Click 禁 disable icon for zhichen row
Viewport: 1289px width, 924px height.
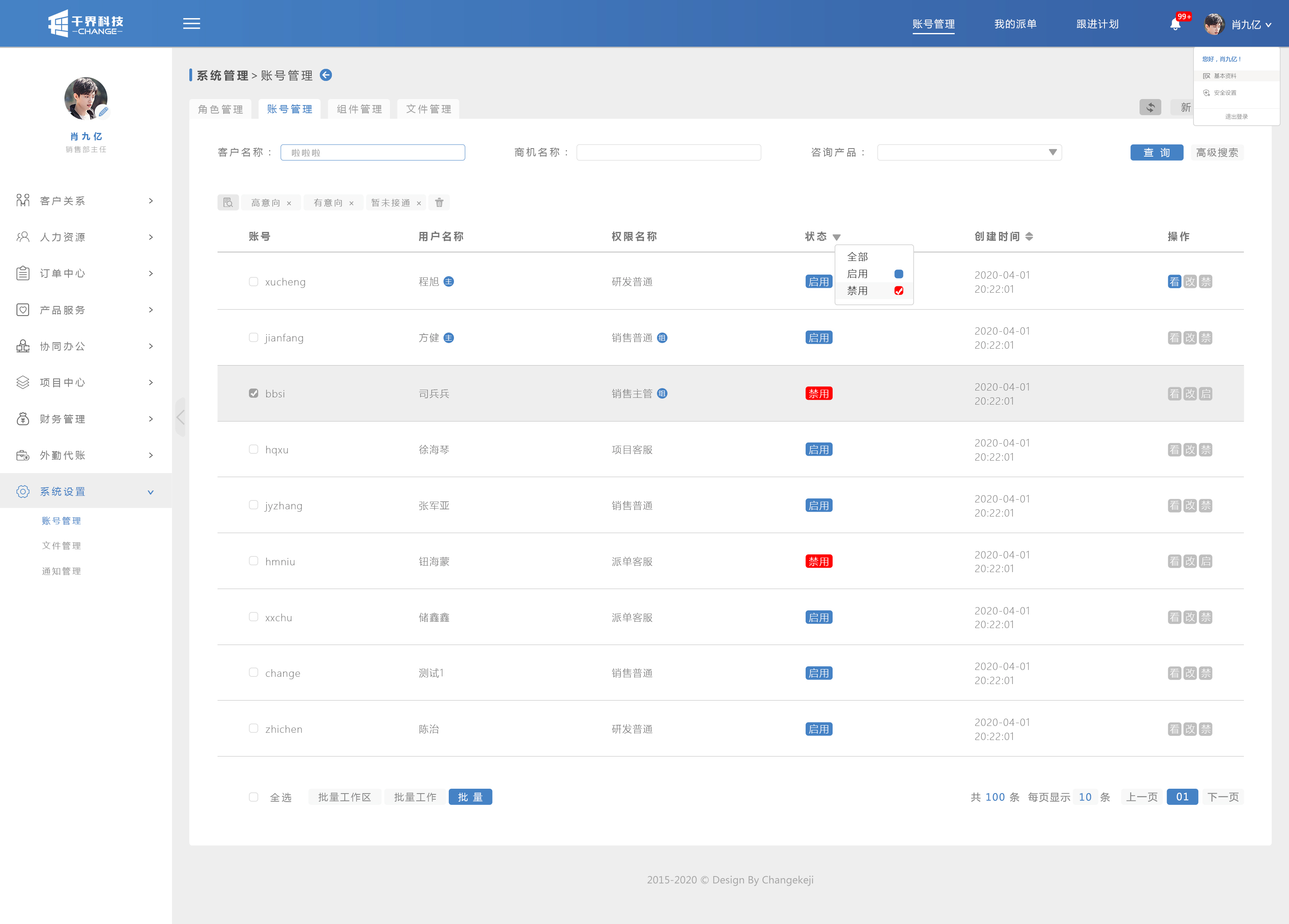point(1206,729)
